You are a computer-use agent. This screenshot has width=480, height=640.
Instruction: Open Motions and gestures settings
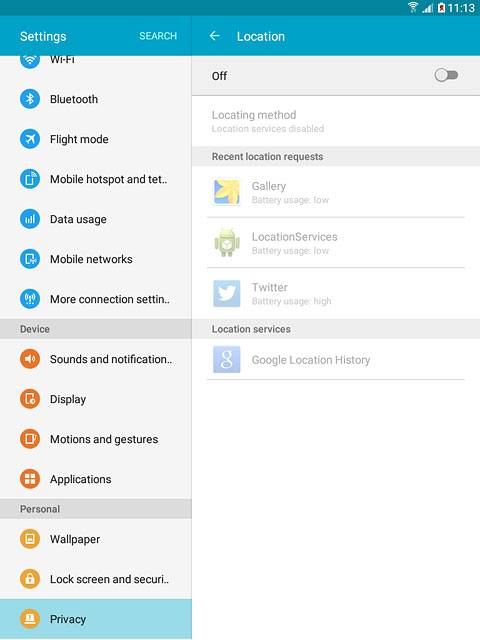tap(96, 439)
